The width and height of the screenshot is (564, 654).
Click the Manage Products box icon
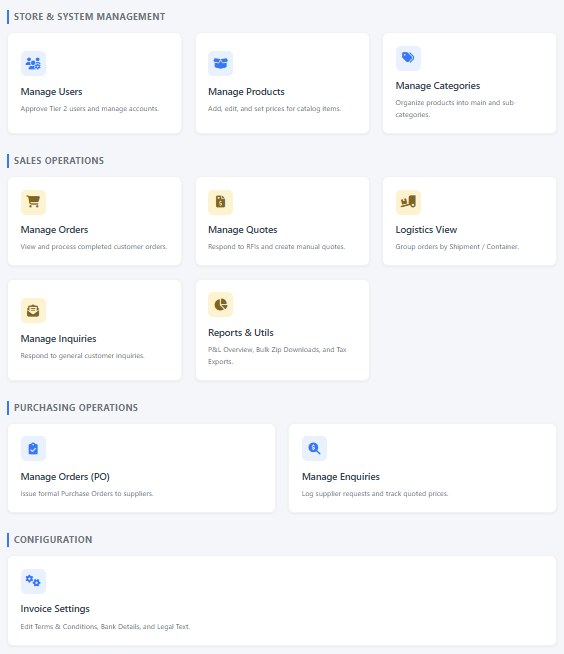point(220,63)
